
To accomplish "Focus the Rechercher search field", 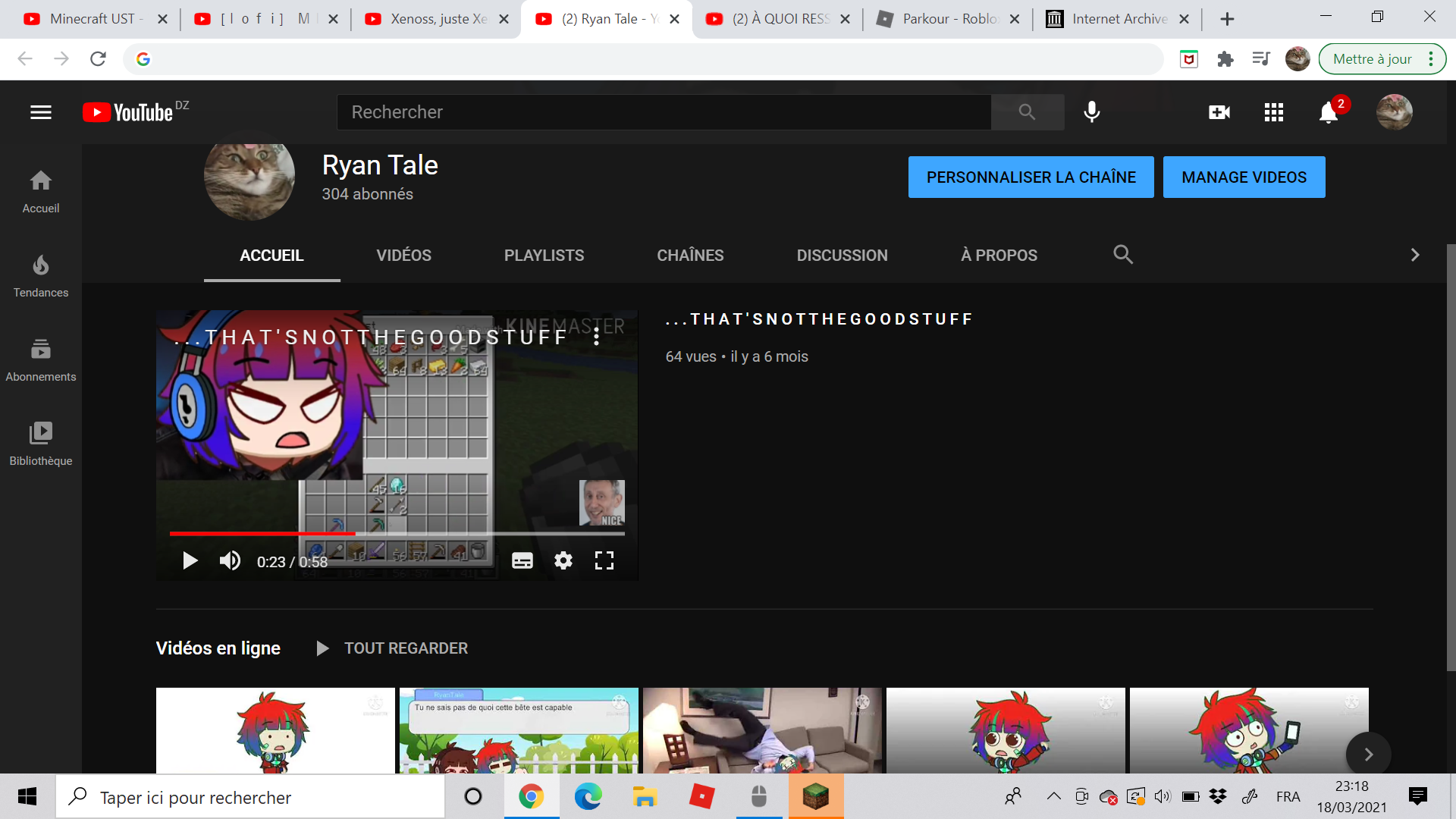I will point(664,112).
